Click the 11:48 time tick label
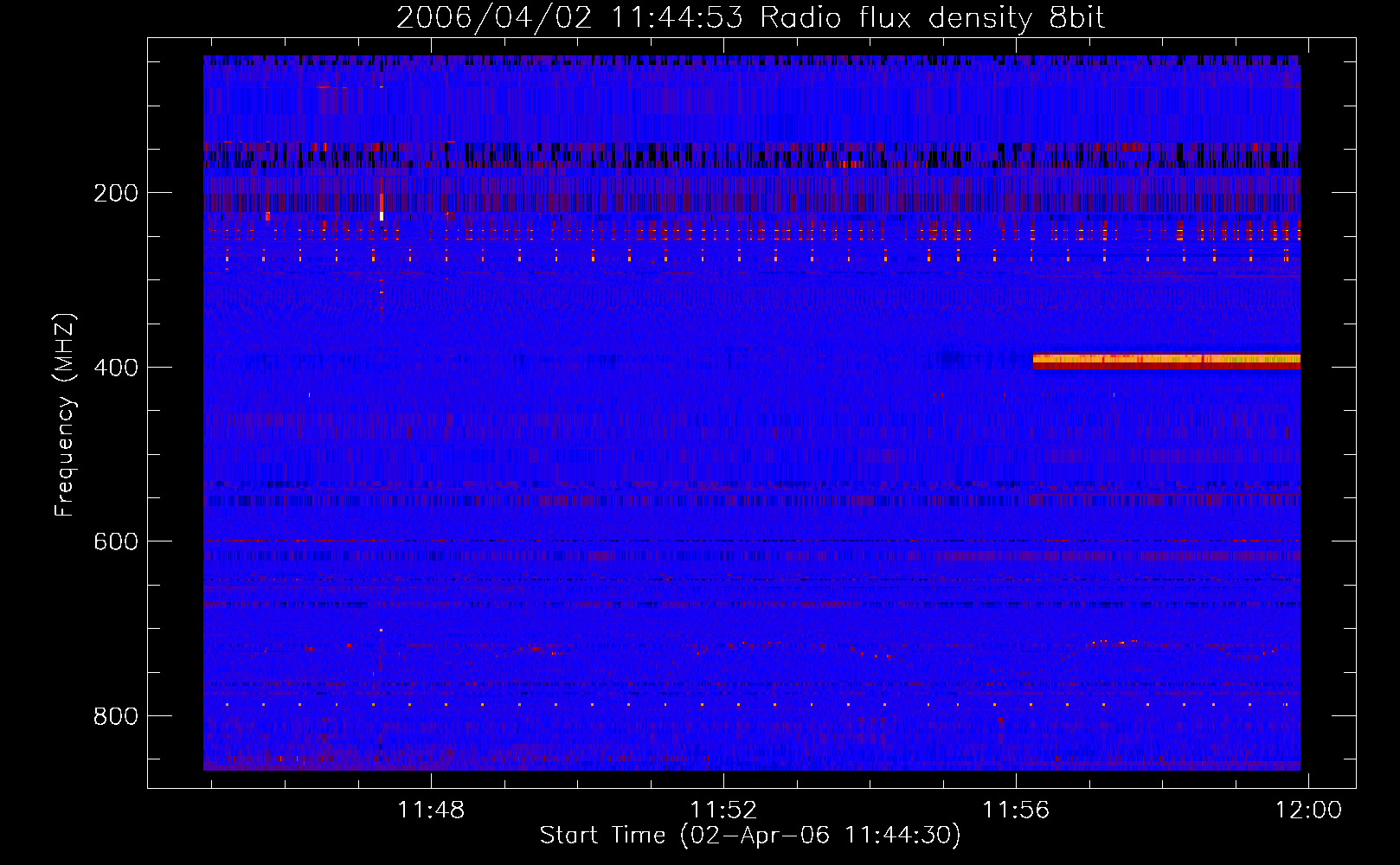Viewport: 1400px width, 865px height. point(430,810)
